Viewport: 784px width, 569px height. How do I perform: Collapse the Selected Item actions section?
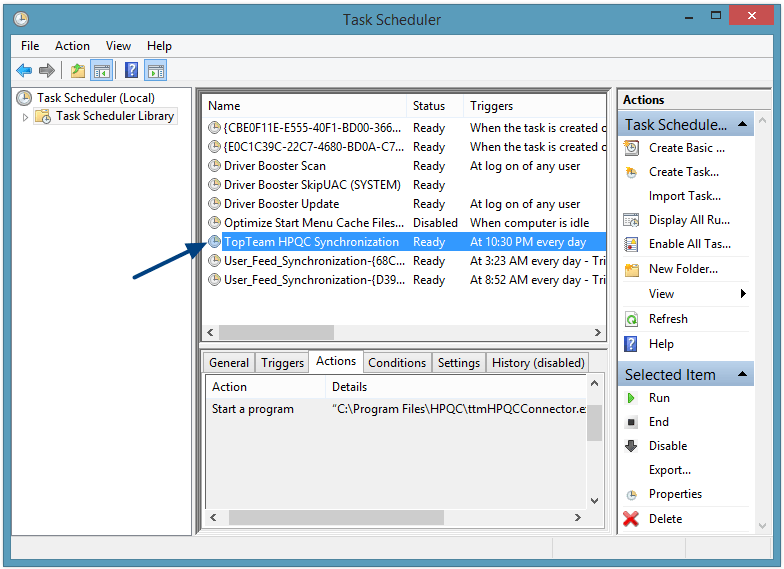[x=743, y=375]
